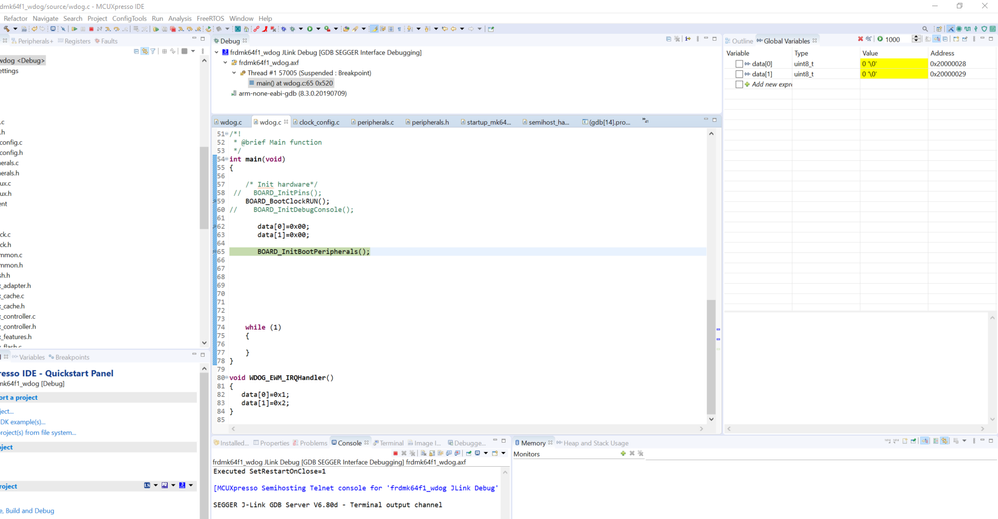Click the red Terminate button in the main toolbar
This screenshot has height=519, width=998.
click(91, 29)
